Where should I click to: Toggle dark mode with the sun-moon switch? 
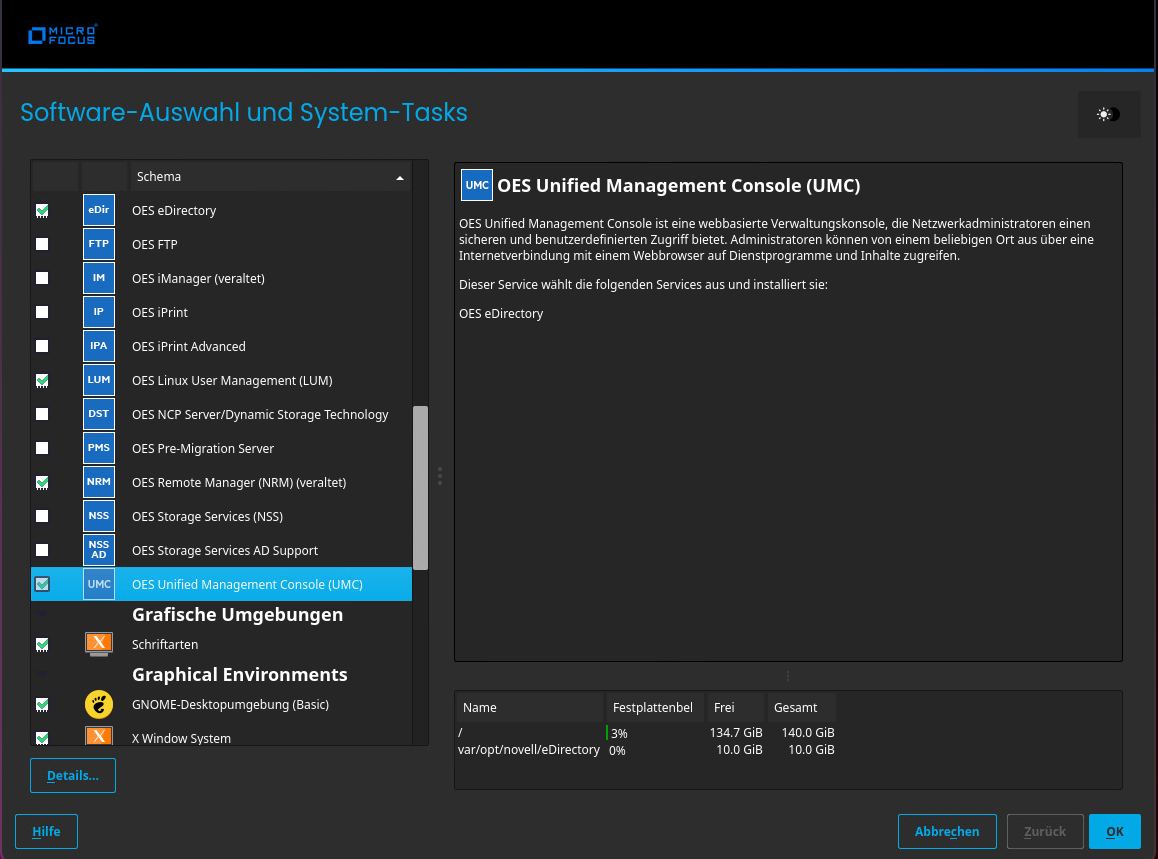tap(1108, 114)
